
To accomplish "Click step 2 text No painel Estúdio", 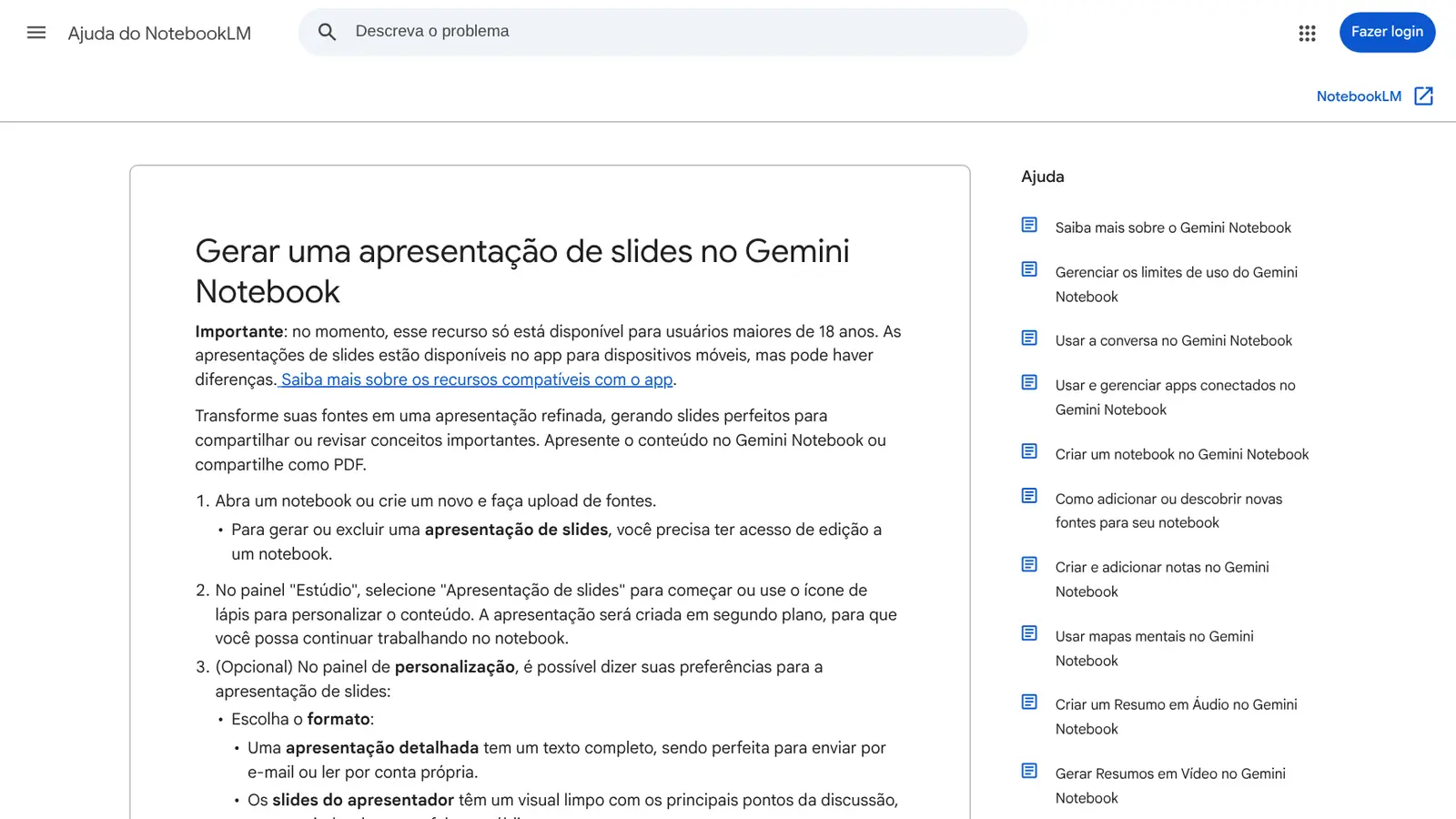I will 556,614.
